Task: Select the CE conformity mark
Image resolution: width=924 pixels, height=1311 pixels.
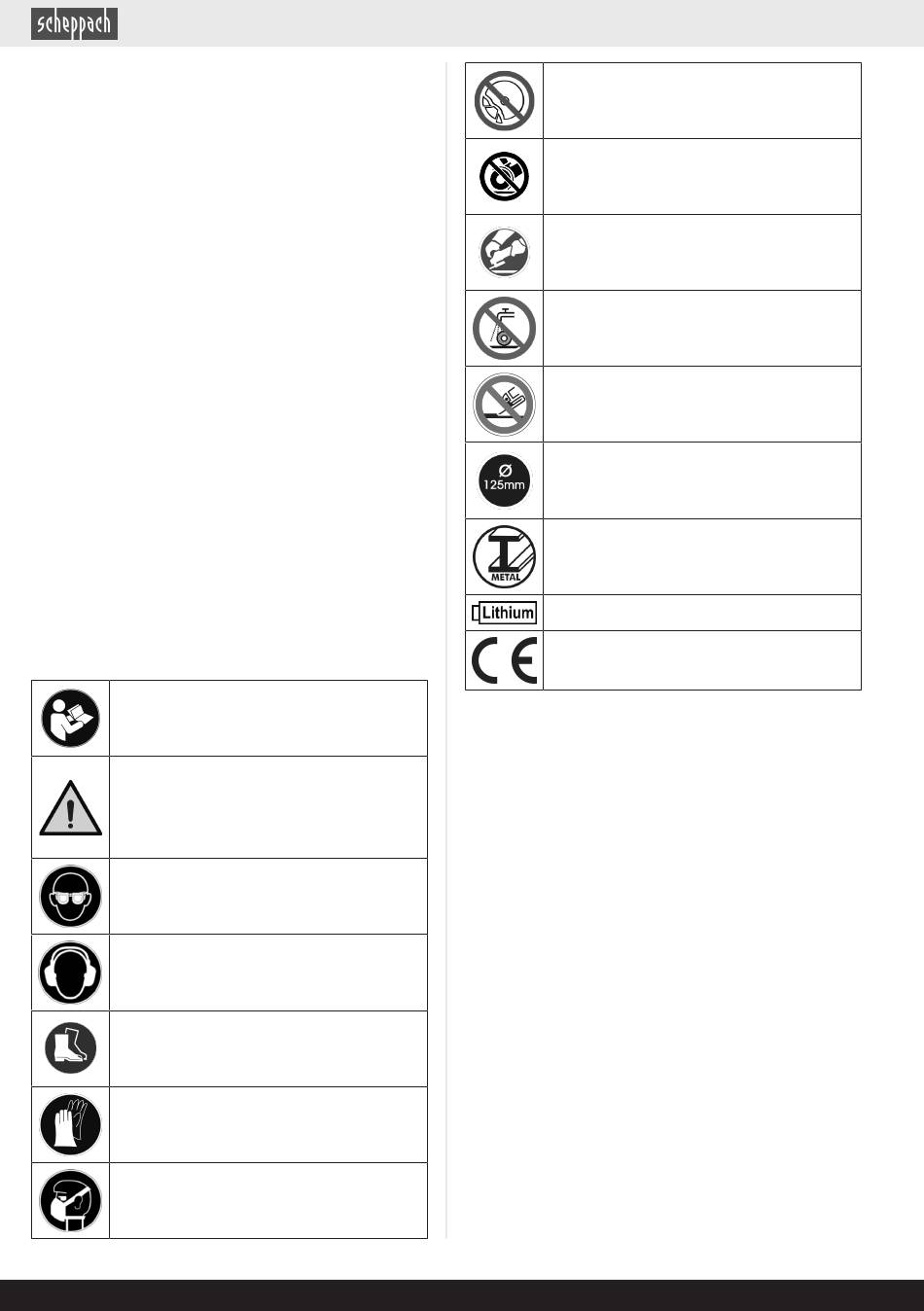Action: click(504, 661)
